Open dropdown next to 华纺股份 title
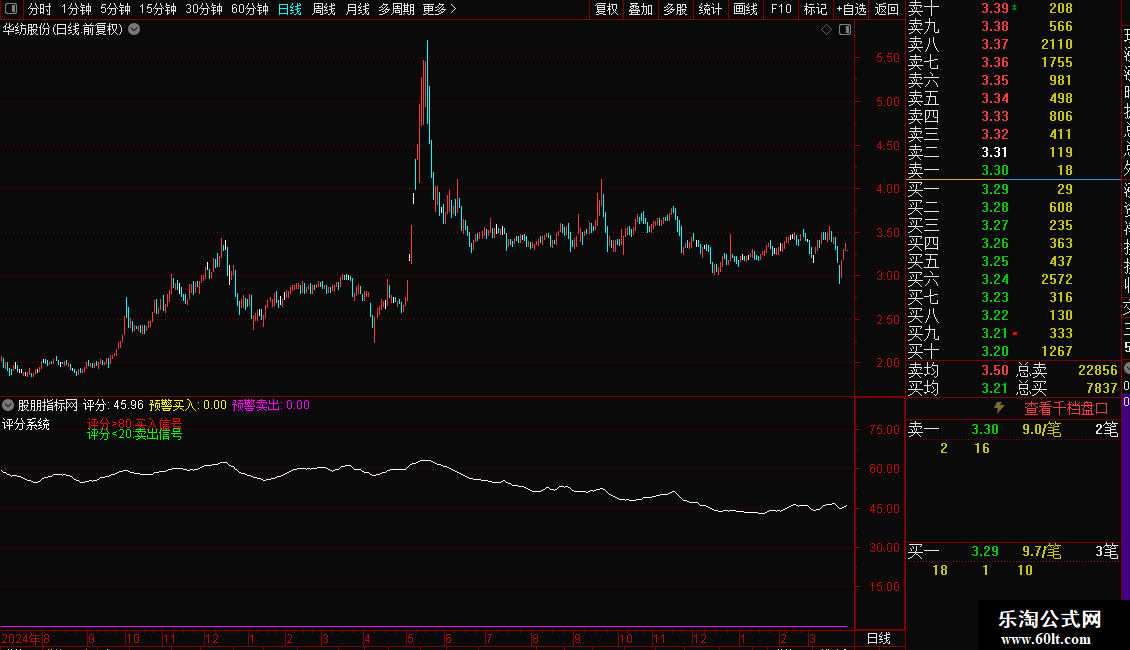Screen dimensions: 1130x650 tap(134, 30)
